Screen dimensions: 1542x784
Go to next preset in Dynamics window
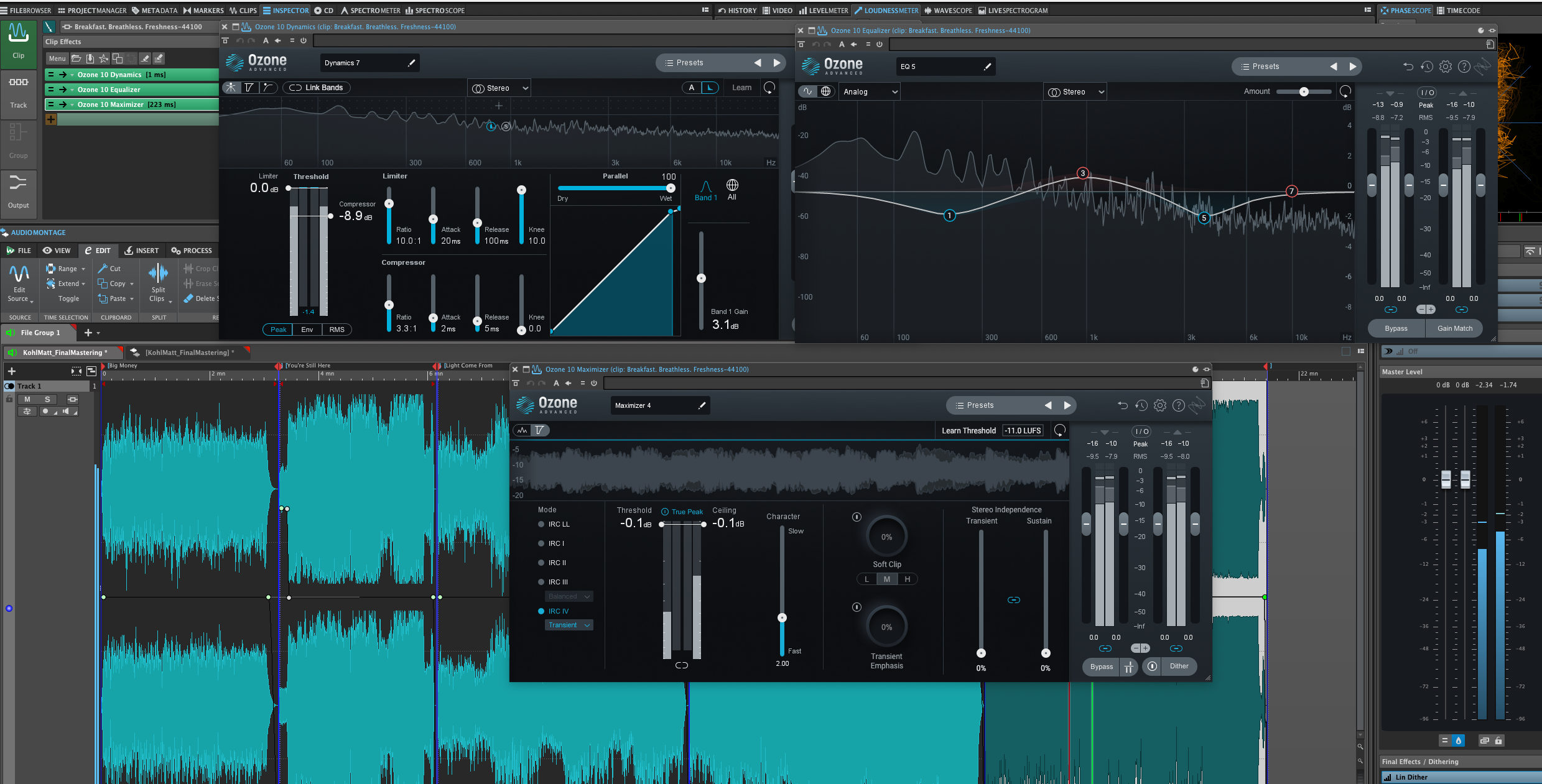pyautogui.click(x=776, y=63)
